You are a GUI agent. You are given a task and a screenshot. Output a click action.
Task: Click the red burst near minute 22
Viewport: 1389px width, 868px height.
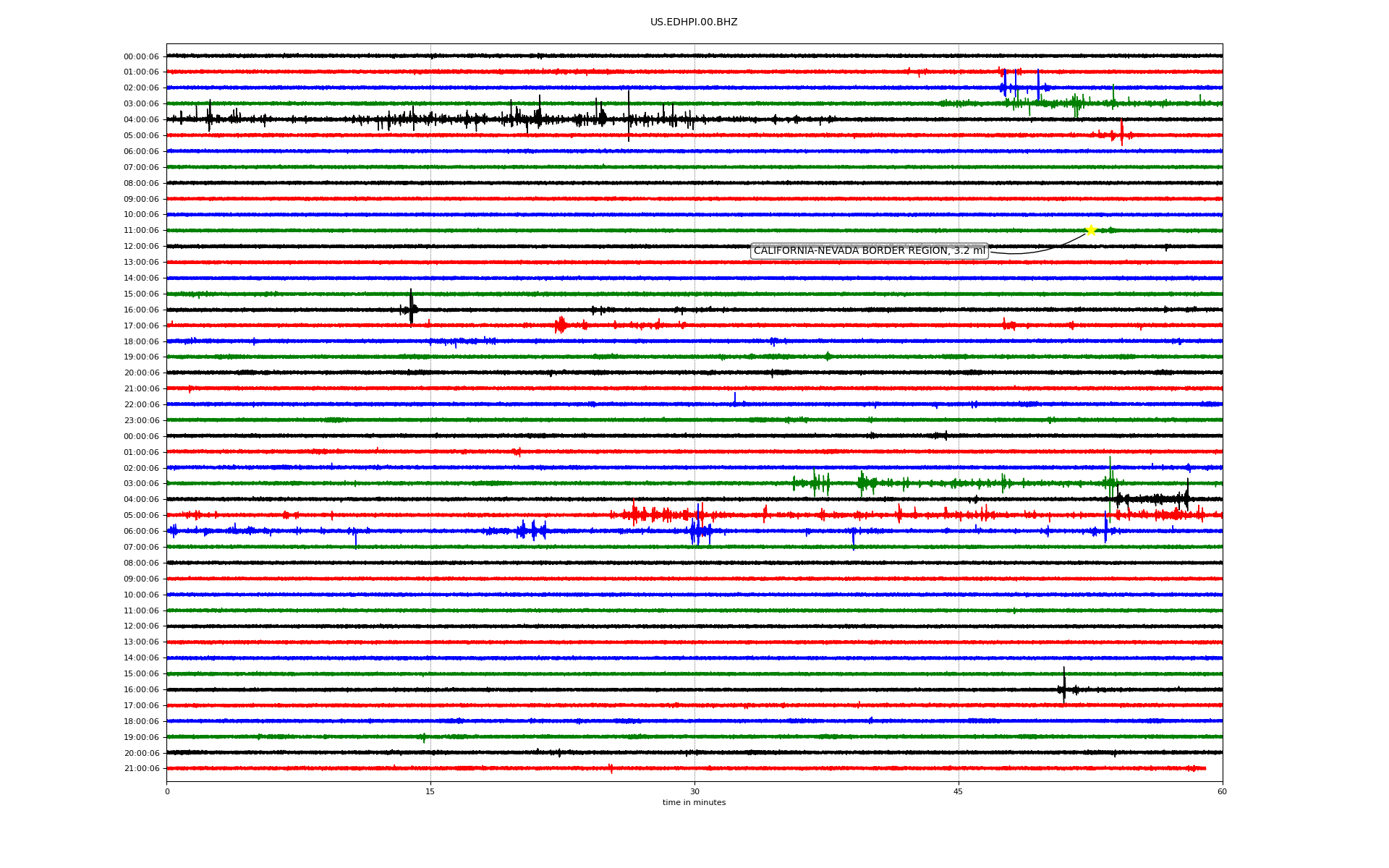pos(560,325)
